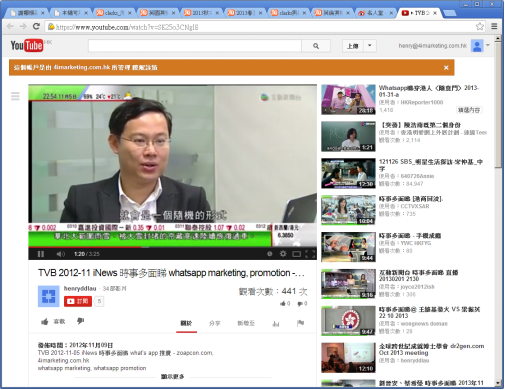Image resolution: width=505 pixels, height=390 pixels.
Task: Click in the YouTube search box
Action: click(x=195, y=46)
